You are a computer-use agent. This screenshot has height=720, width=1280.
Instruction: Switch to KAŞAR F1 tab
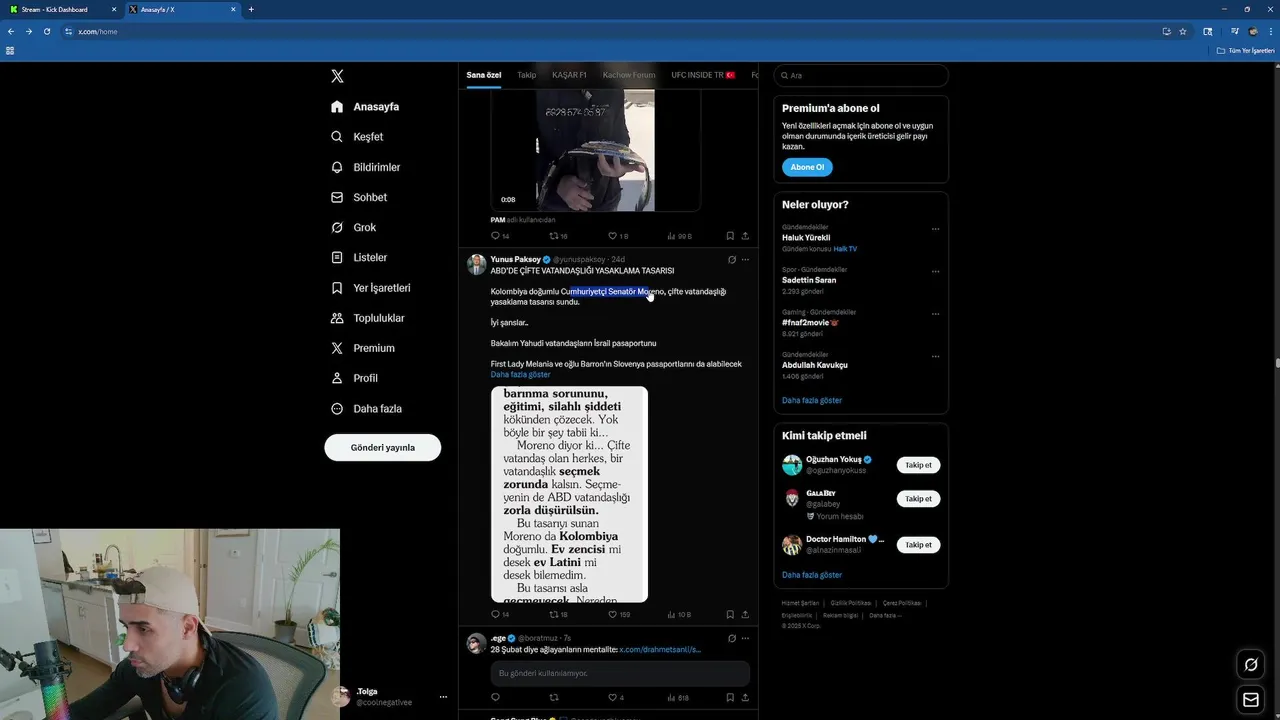coord(569,75)
